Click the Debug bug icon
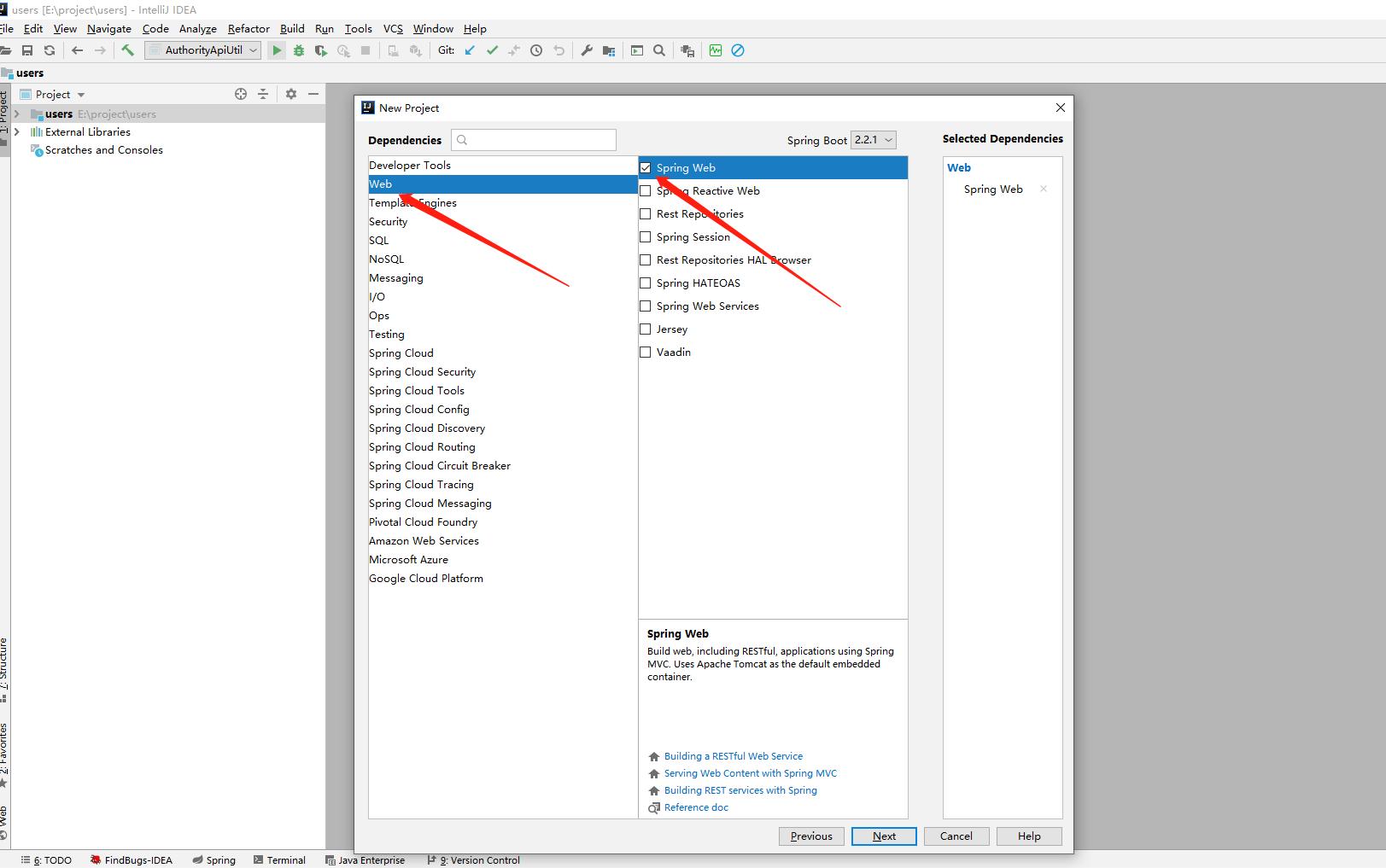 pyautogui.click(x=299, y=50)
